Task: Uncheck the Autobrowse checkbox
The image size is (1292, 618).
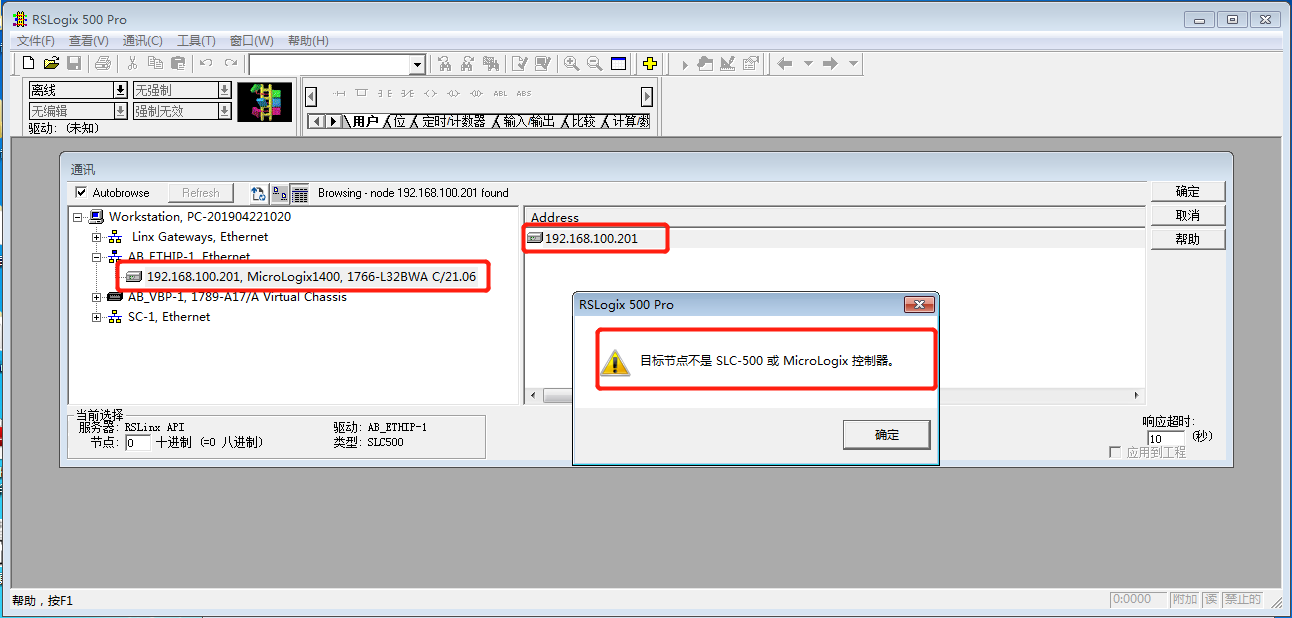Action: pos(82,193)
